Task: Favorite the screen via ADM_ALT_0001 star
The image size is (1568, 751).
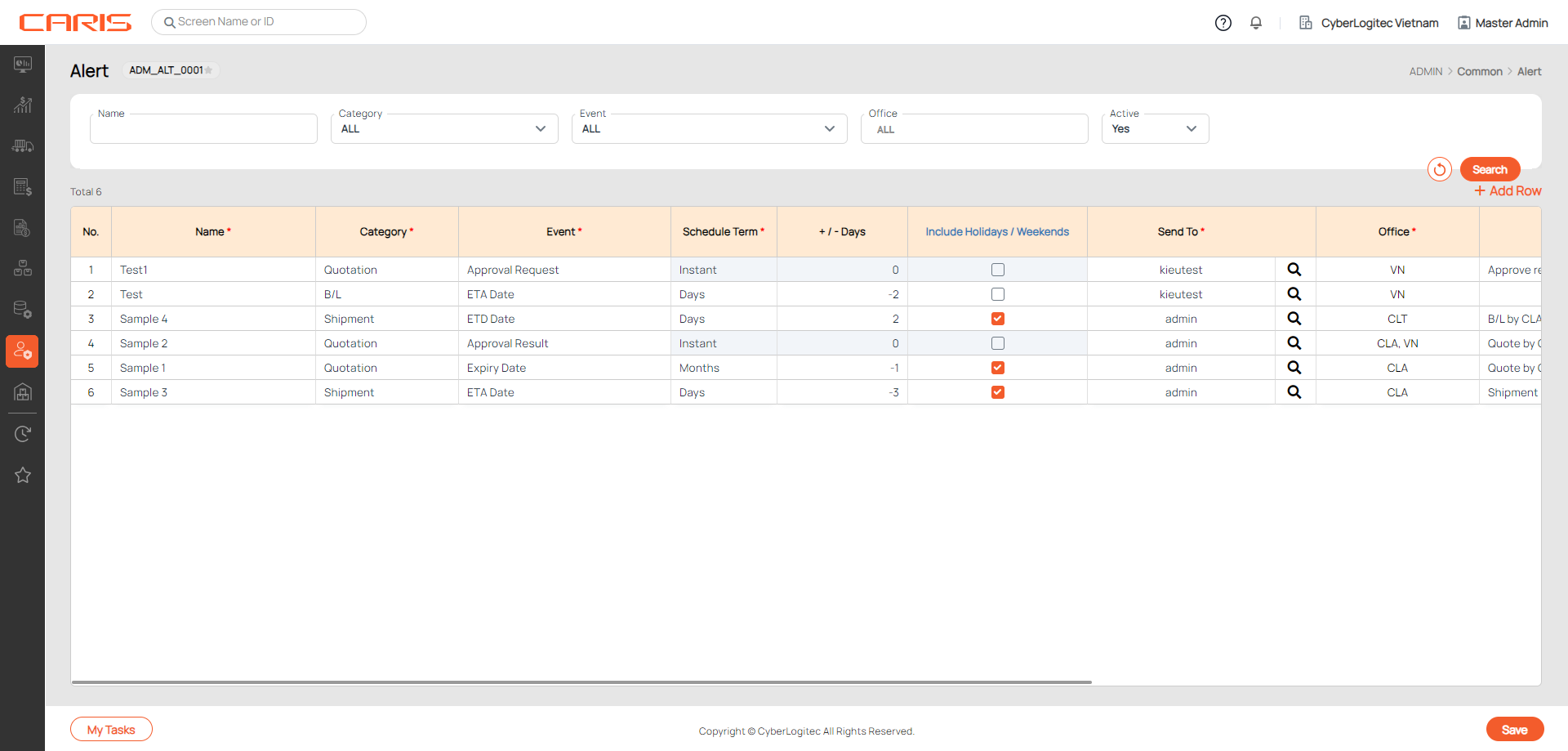Action: (x=209, y=70)
